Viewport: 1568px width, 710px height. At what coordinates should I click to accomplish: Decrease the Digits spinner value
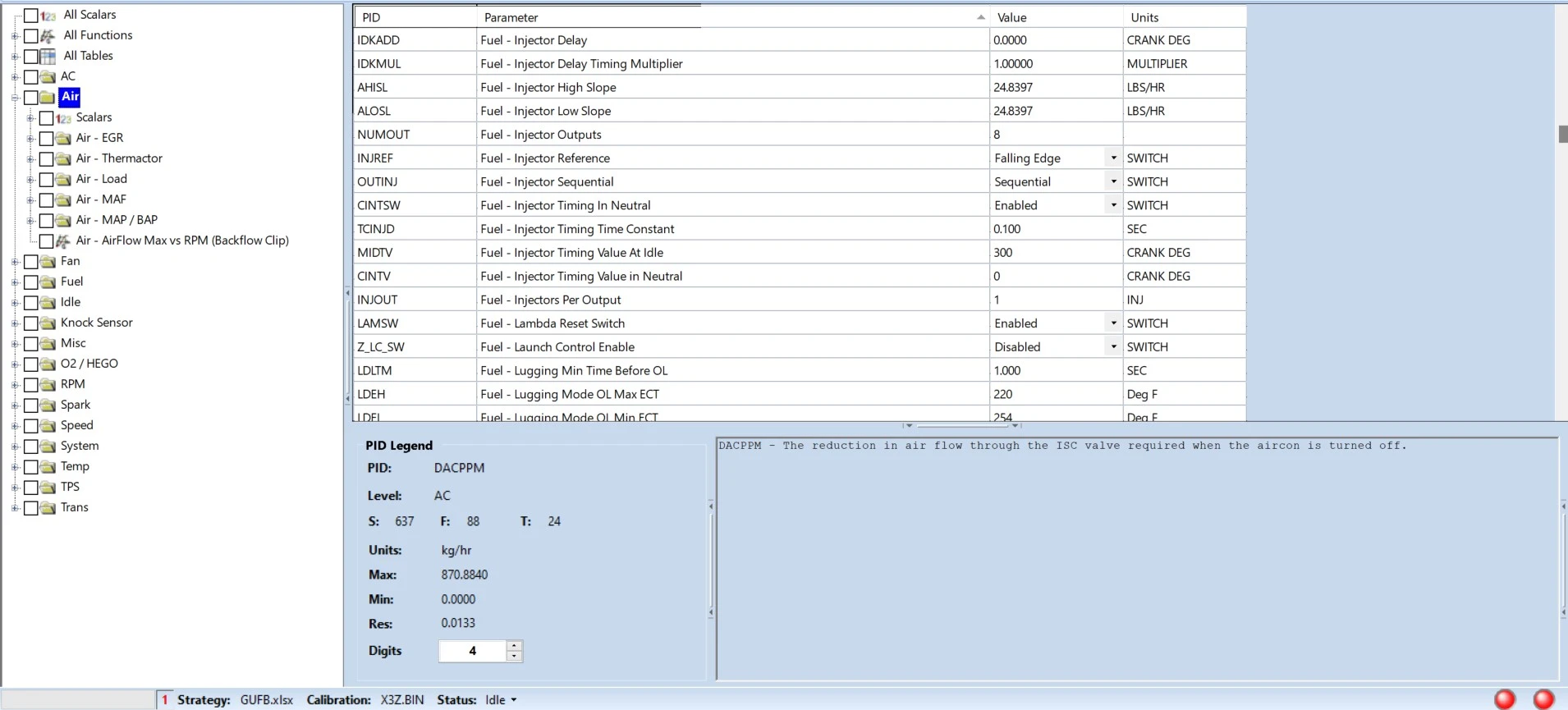(514, 656)
